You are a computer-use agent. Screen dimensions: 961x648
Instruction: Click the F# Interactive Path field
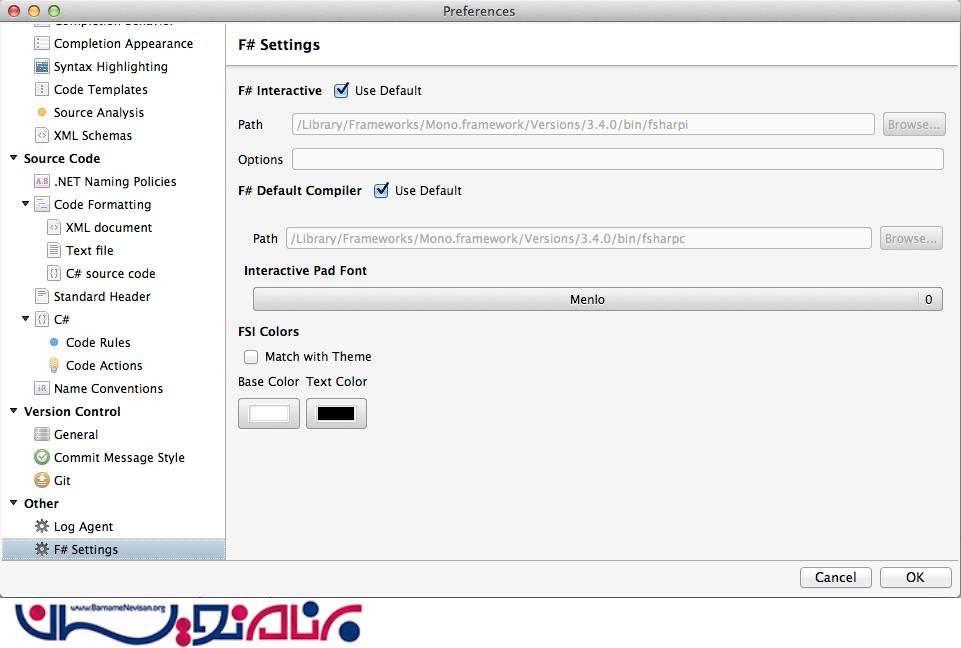pos(583,124)
